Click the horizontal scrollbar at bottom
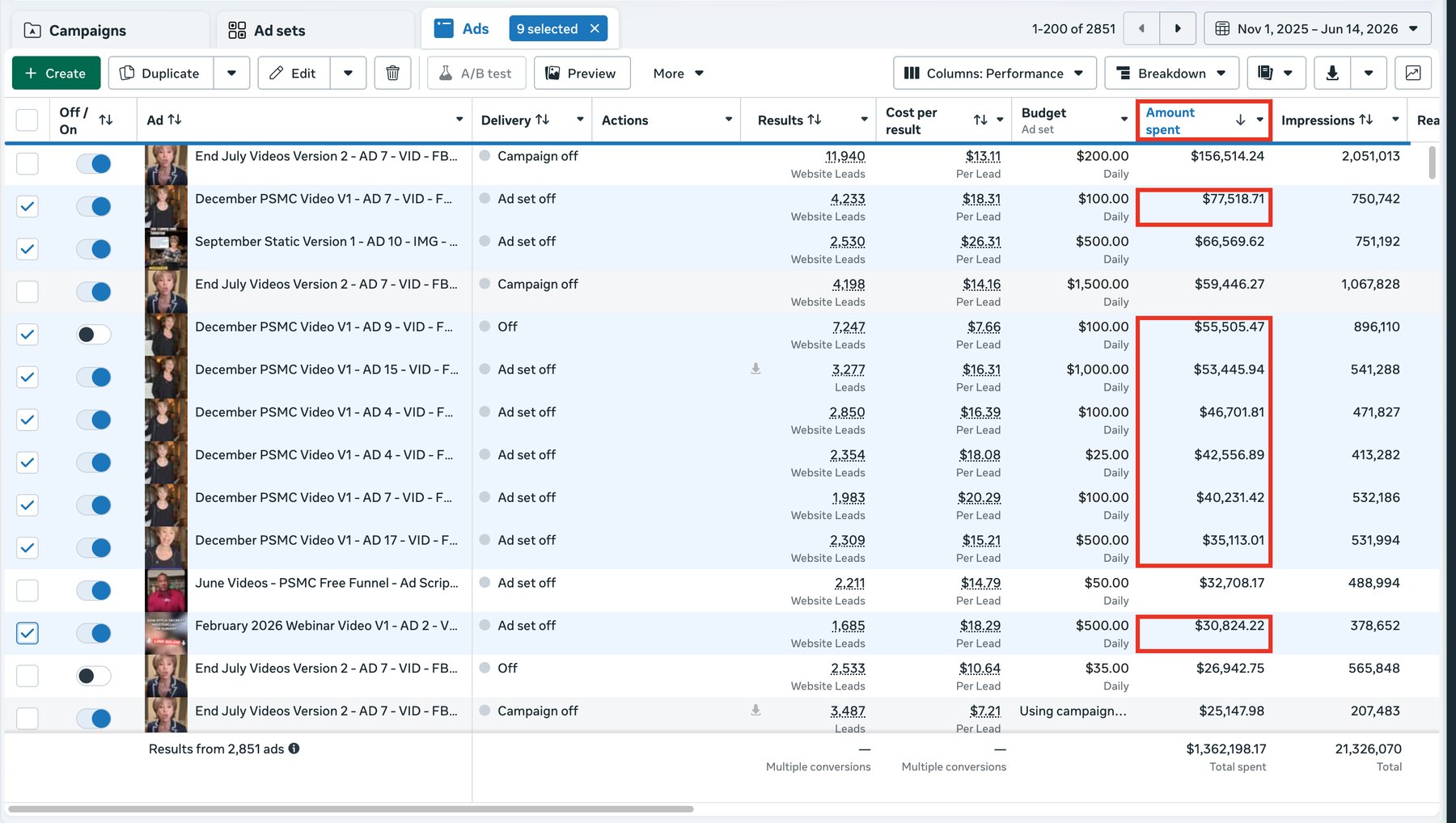The image size is (1456, 823). tap(350, 808)
